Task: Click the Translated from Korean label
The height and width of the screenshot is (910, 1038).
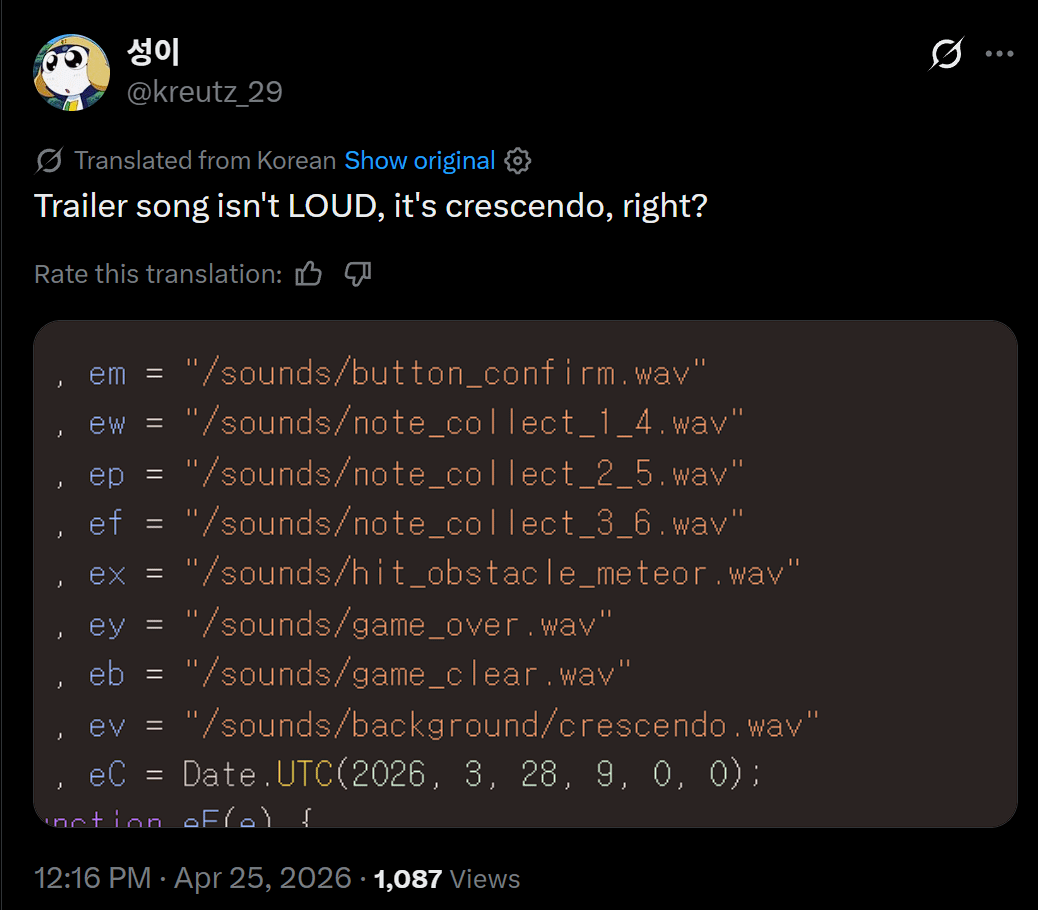Action: [205, 161]
